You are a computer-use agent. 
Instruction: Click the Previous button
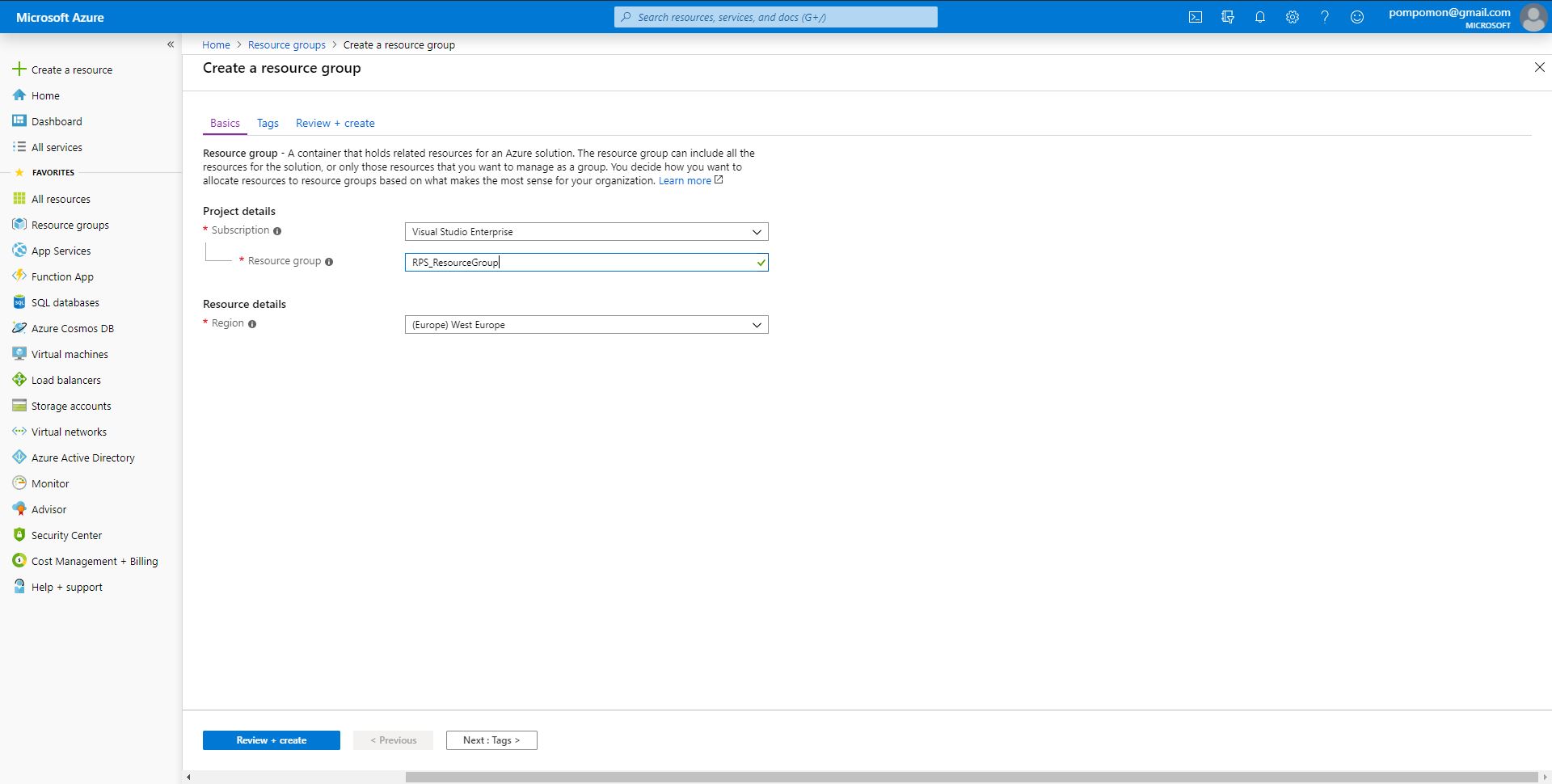[x=393, y=740]
